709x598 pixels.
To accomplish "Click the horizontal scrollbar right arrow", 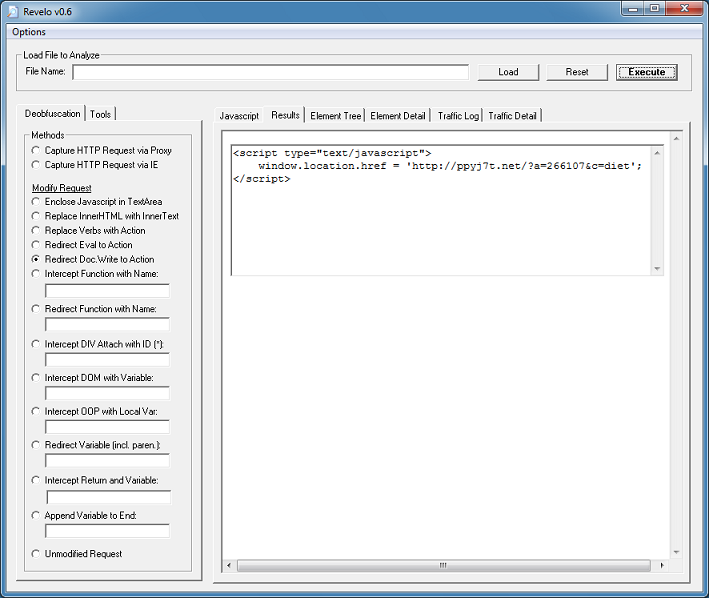I will [661, 565].
